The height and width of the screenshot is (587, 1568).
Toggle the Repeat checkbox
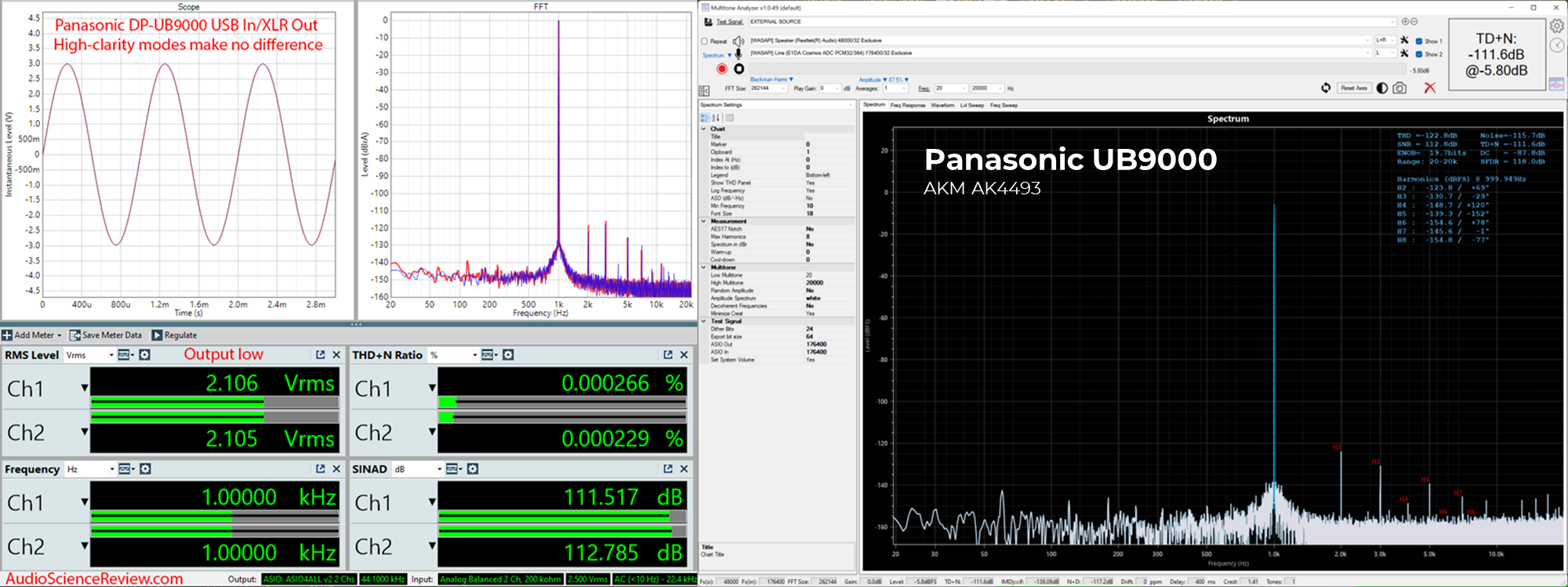704,42
